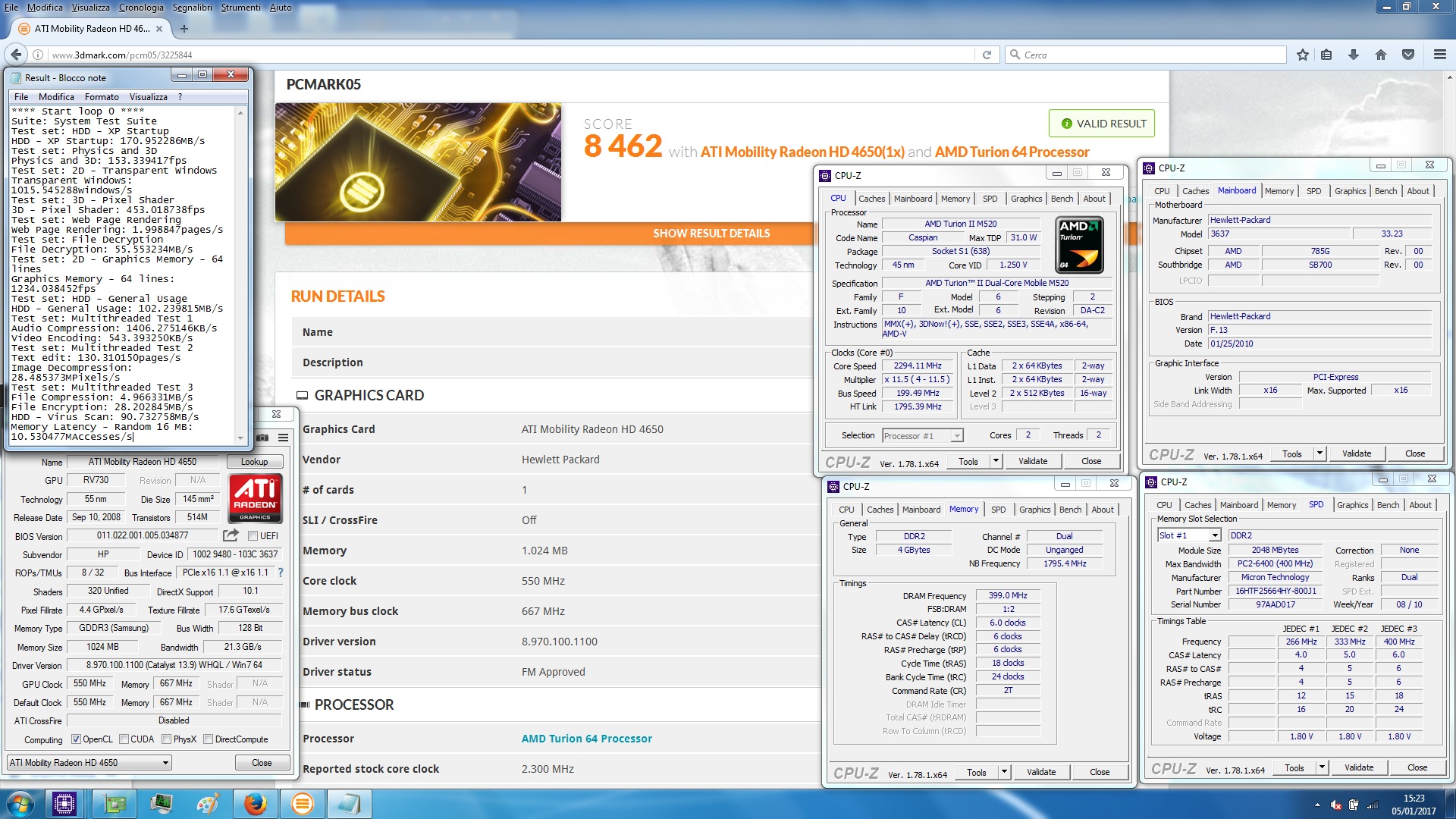Click the AMD Turion logo in CPU-Z

point(1079,245)
